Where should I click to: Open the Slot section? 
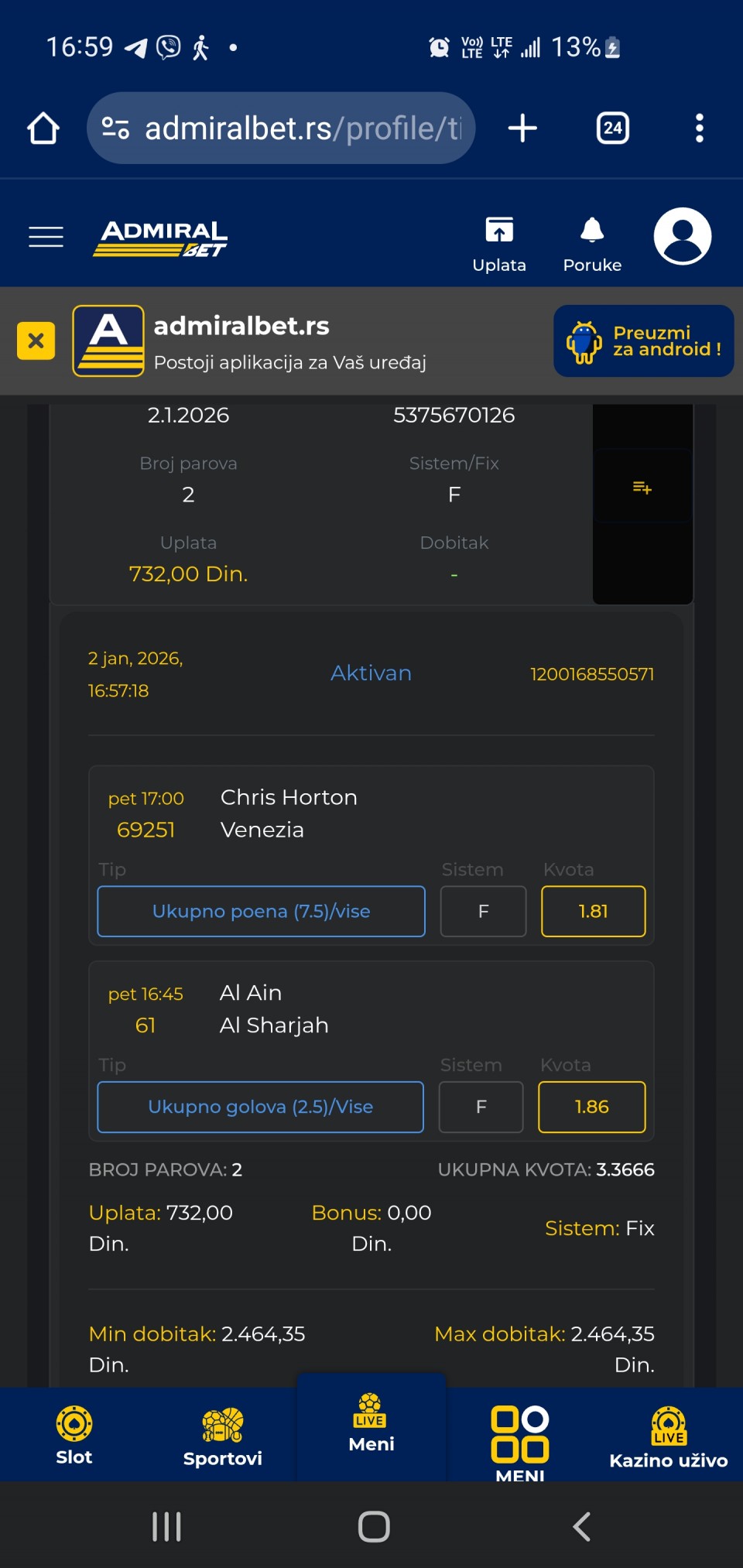(74, 1436)
